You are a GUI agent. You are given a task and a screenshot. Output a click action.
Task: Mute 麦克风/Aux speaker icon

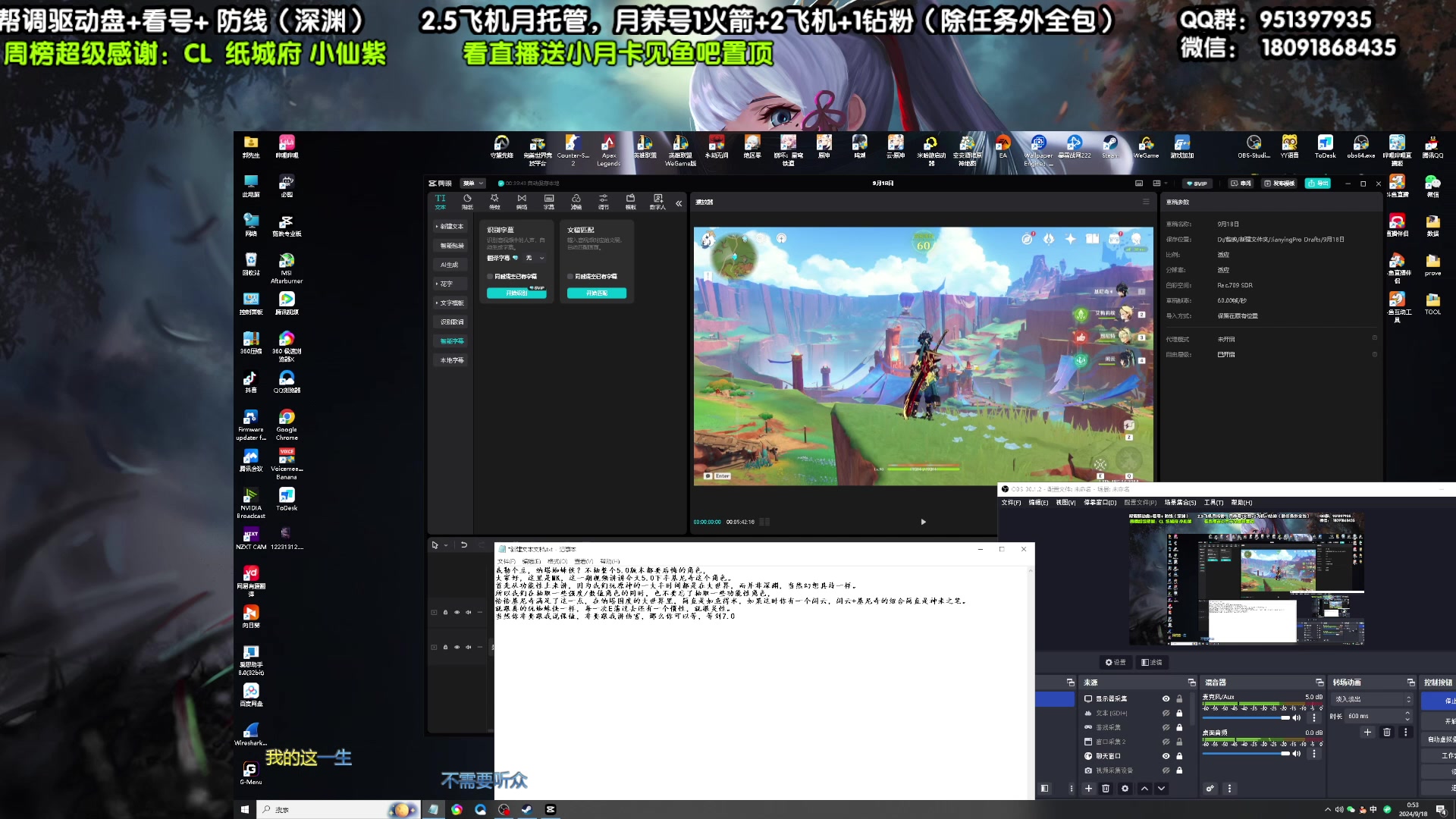1297,717
